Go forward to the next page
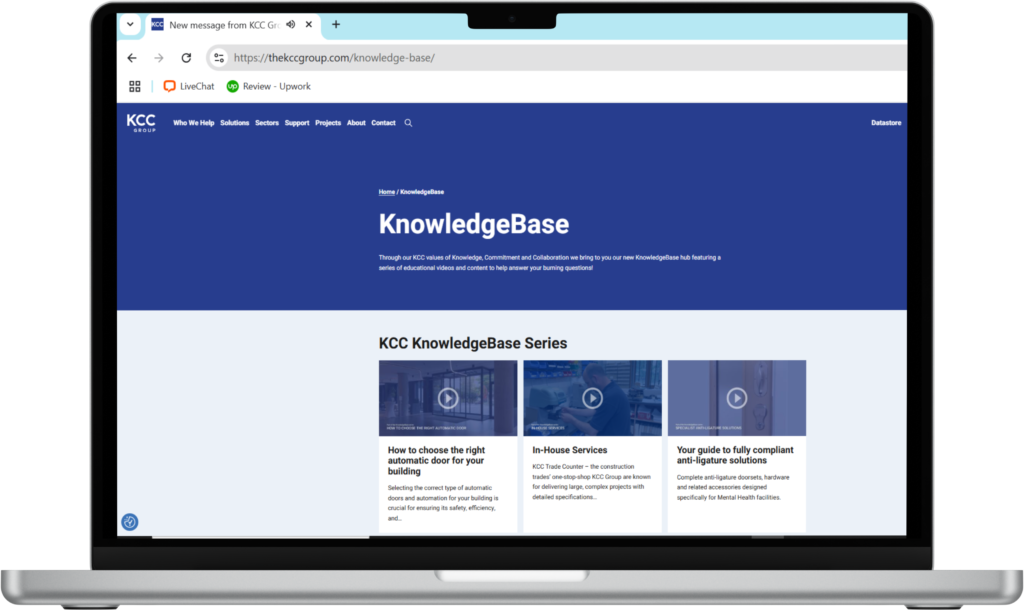1024x610 pixels. point(159,57)
